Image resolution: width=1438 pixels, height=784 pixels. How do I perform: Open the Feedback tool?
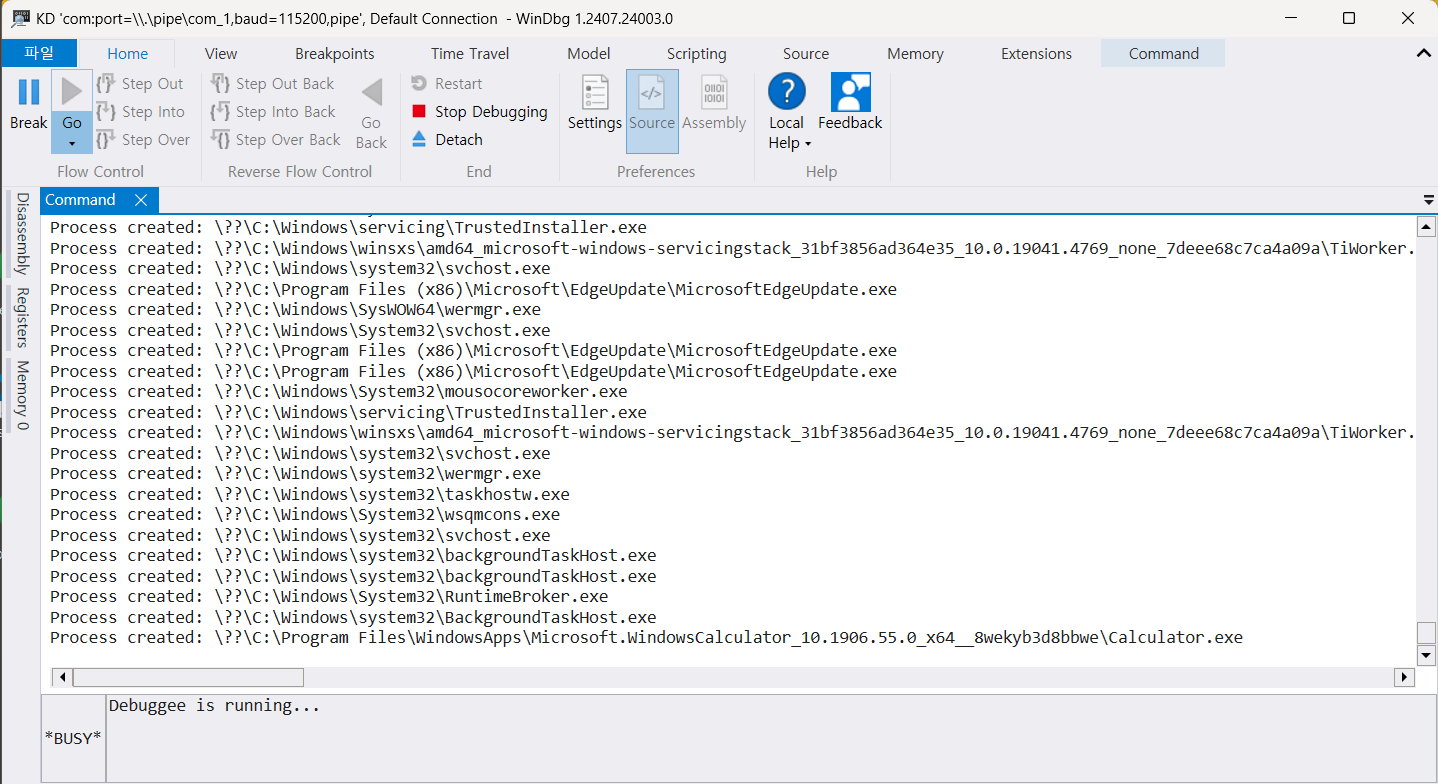coord(850,103)
